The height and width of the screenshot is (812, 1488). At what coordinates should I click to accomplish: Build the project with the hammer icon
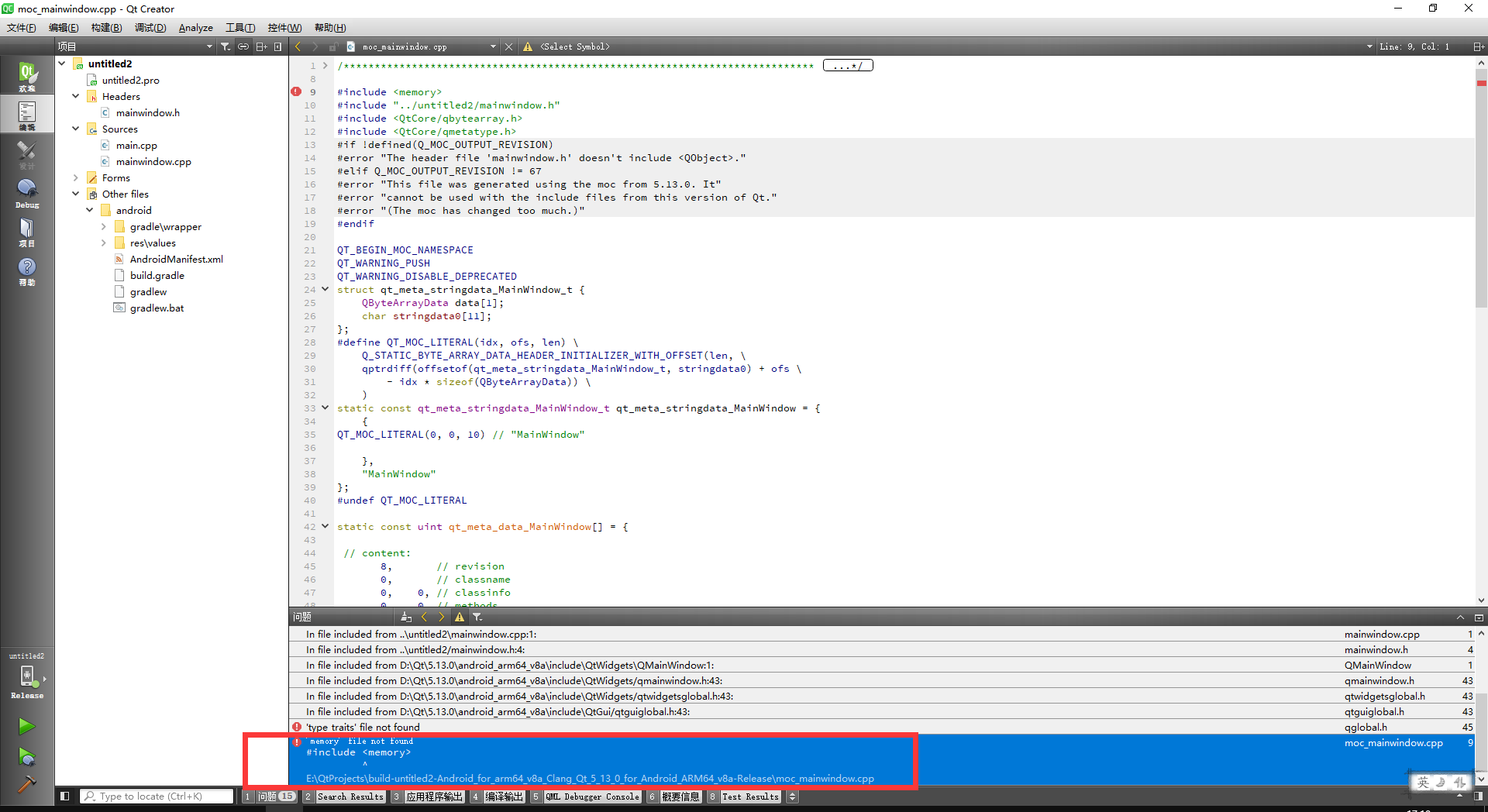(26, 784)
